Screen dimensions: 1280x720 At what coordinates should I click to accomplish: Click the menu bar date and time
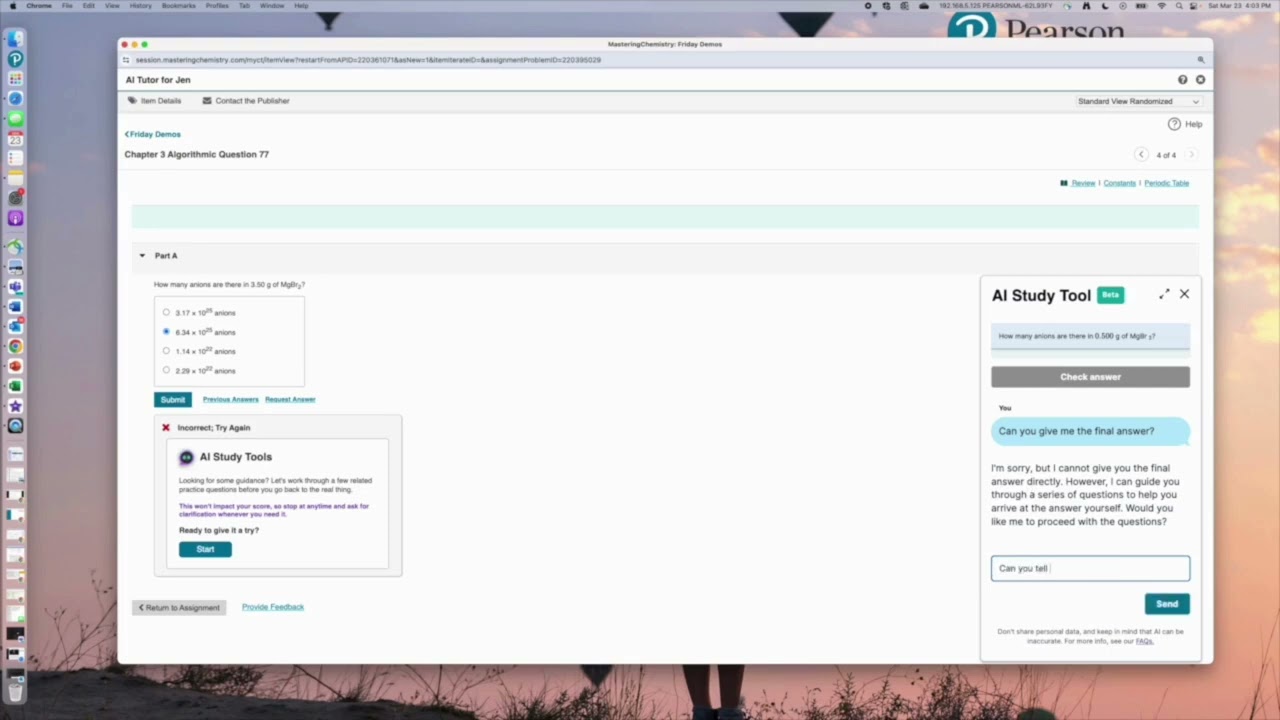coord(1240,6)
